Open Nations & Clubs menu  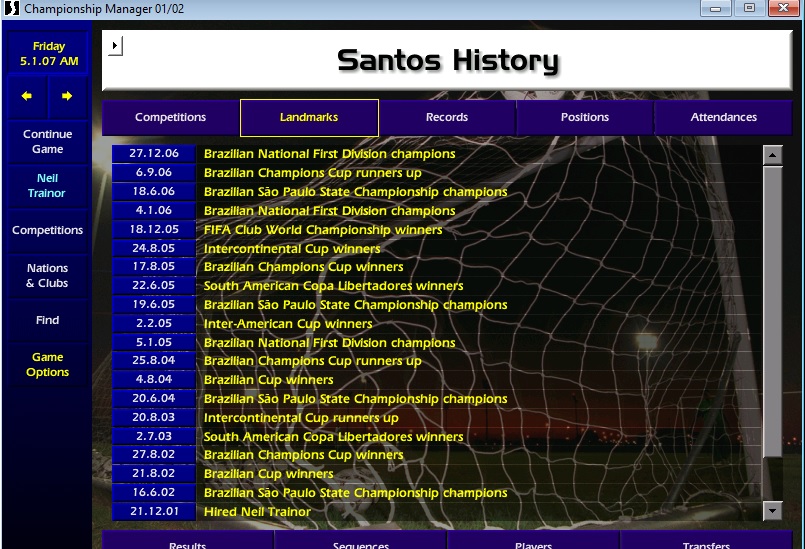[47, 275]
